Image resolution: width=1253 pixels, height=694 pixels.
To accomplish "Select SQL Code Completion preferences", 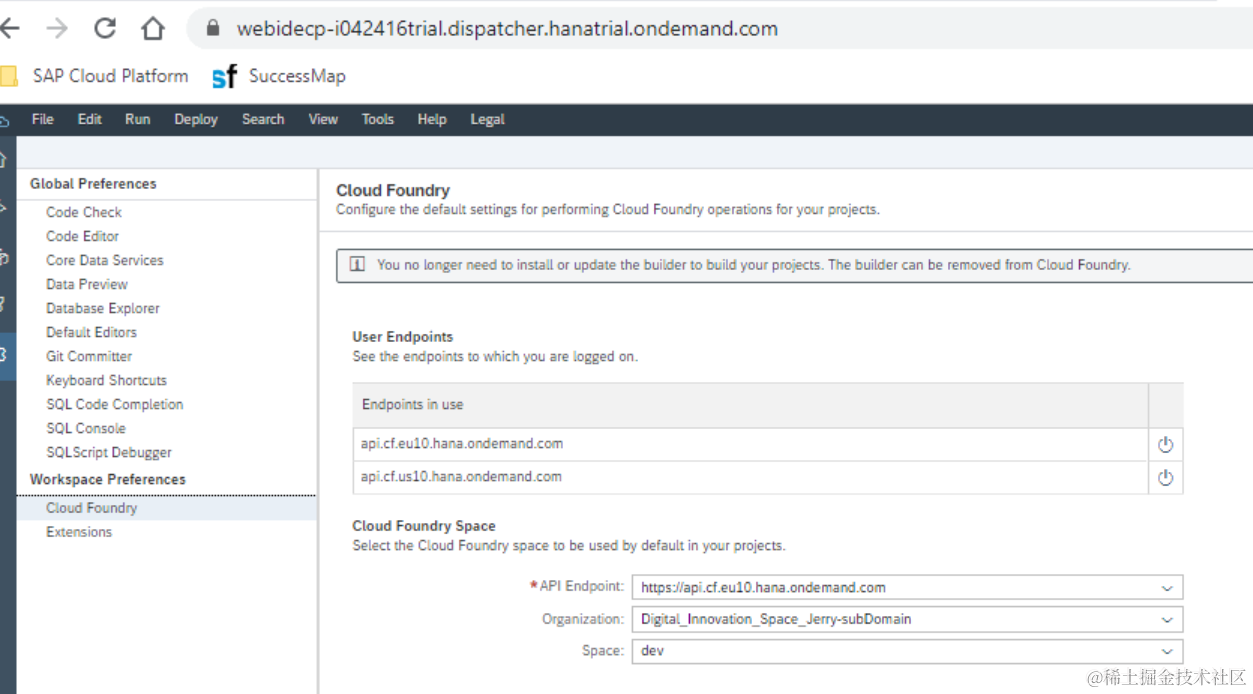I will (x=115, y=404).
